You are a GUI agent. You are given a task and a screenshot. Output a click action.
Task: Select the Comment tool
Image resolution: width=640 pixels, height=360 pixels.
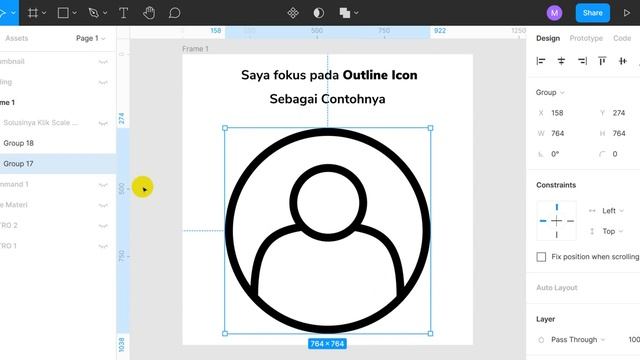pyautogui.click(x=174, y=13)
